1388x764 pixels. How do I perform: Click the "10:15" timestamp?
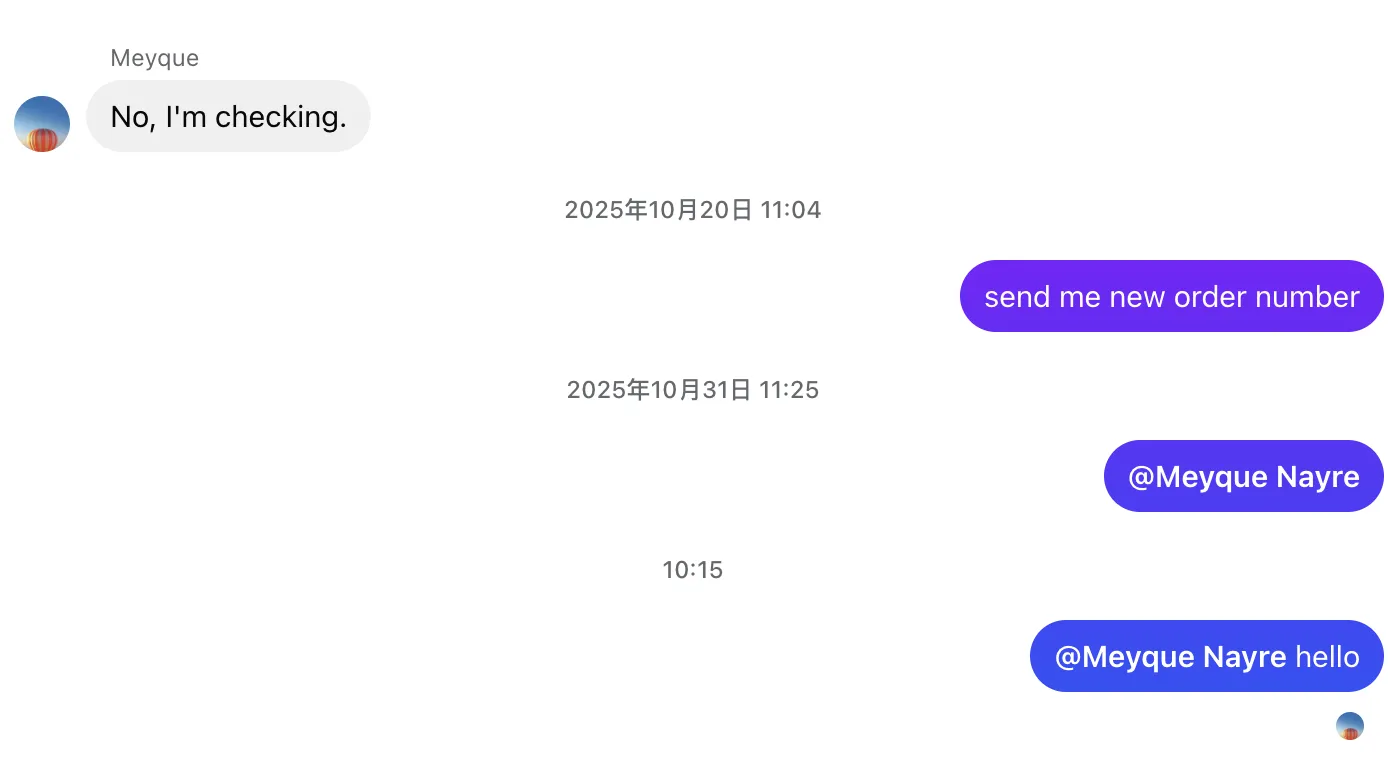(x=692, y=570)
